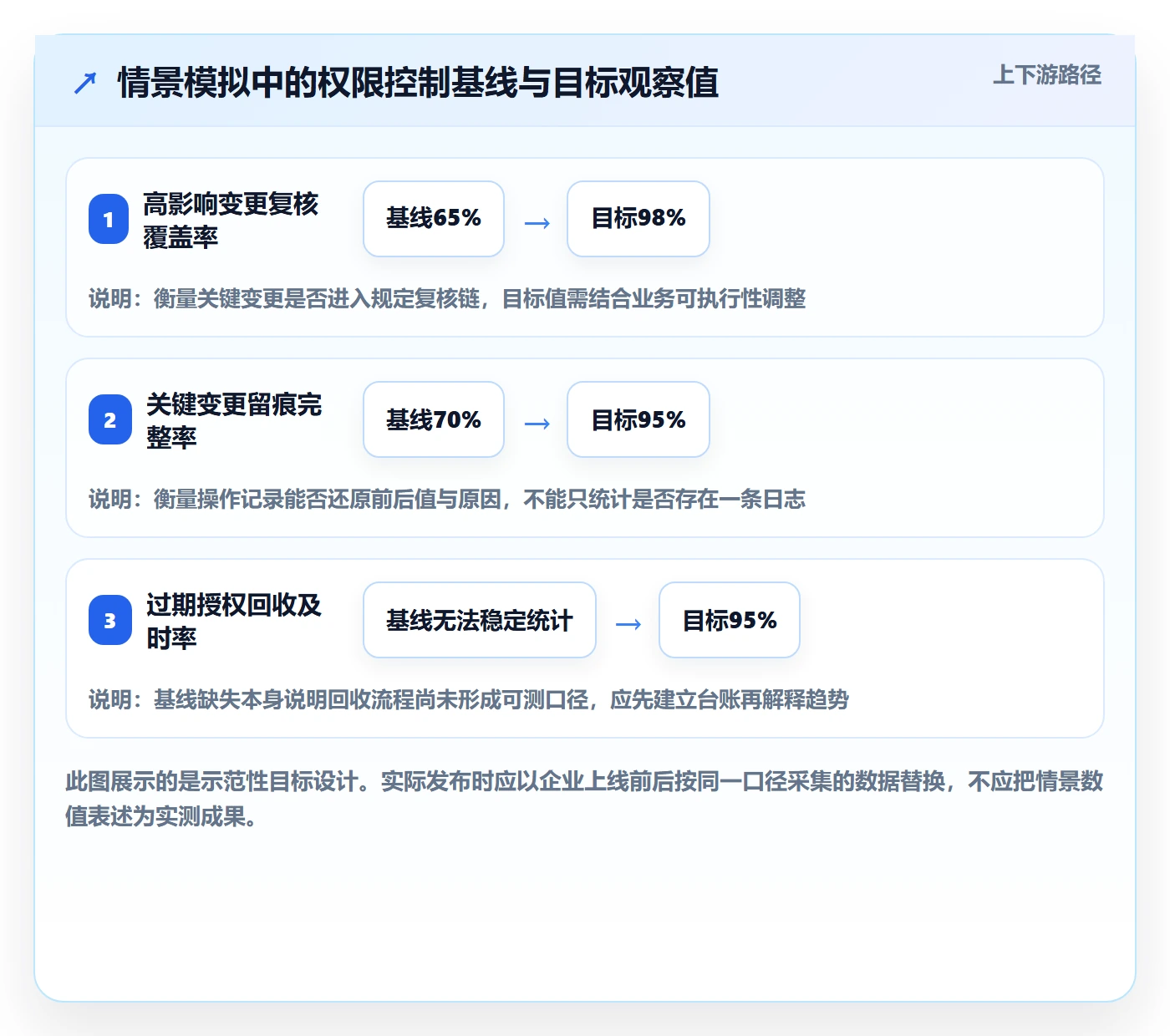Screen dimensions: 1170x1036
Task: Select the note 基线缺失本身说明回收流程尚未形成可测口径
Action: click(469, 699)
